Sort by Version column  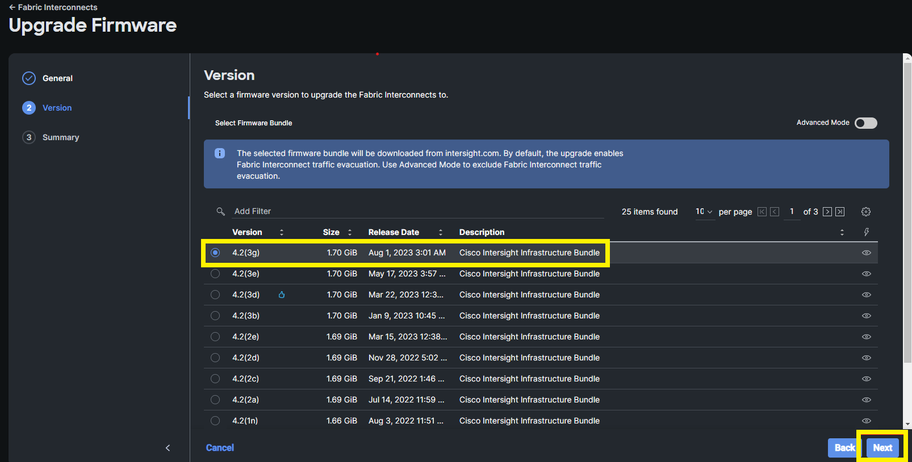coord(282,232)
